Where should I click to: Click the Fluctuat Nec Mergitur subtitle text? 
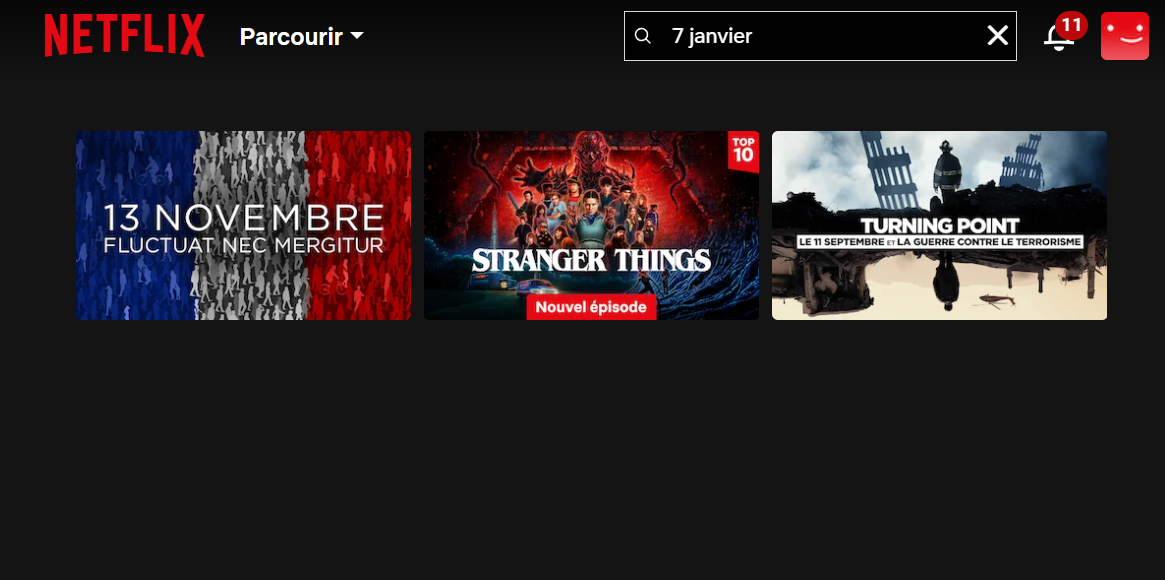point(244,244)
